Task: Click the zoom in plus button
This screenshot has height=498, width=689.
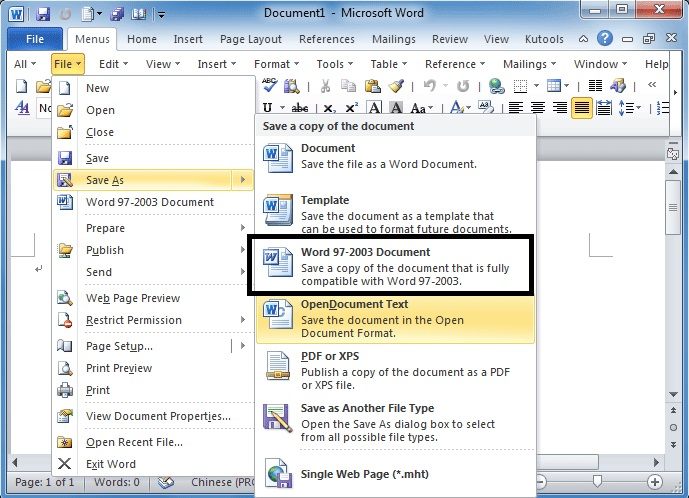Action: [654, 482]
